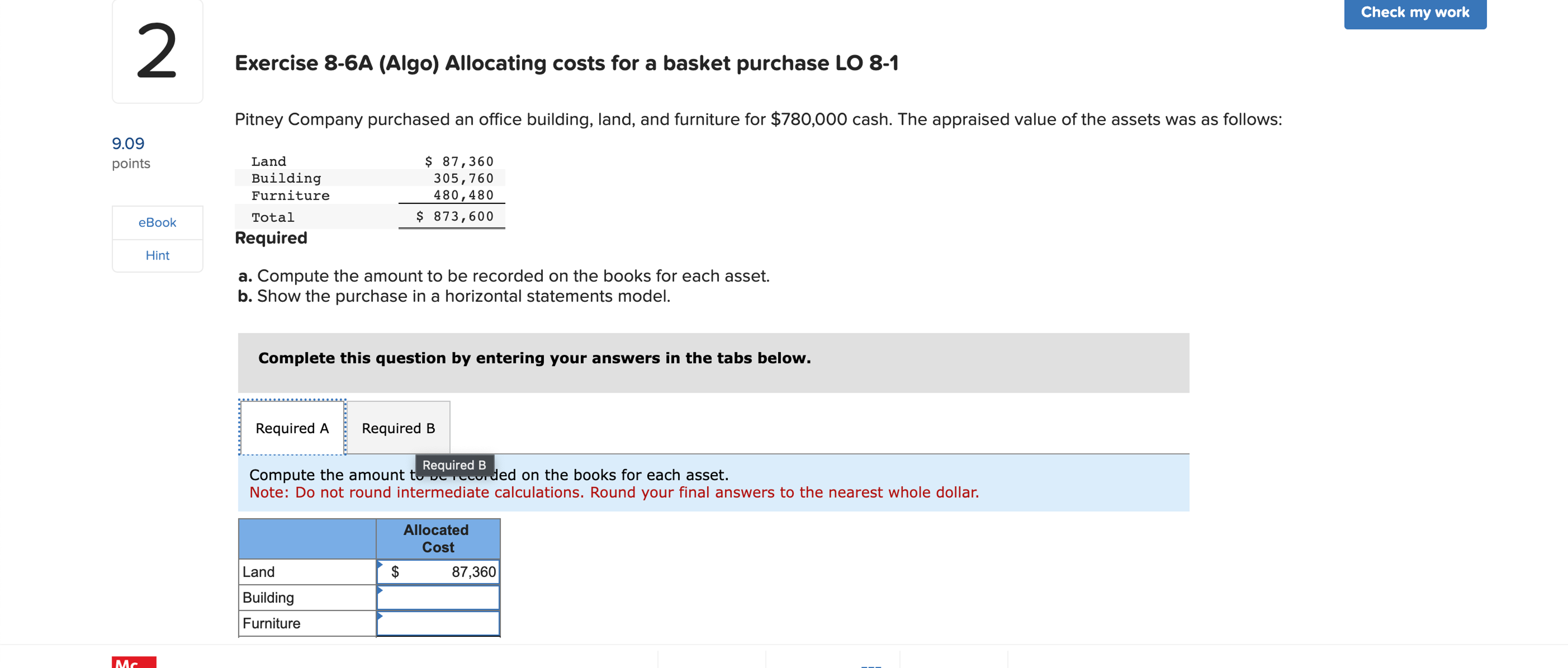Click the Complete this question banner
This screenshot has width=1568, height=668.
pyautogui.click(x=534, y=358)
